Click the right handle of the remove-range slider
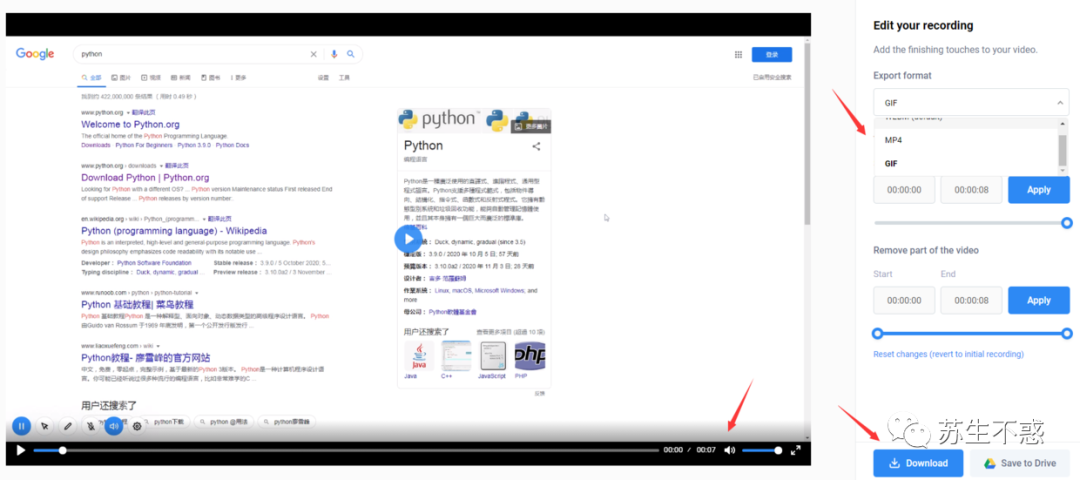 coord(1067,333)
